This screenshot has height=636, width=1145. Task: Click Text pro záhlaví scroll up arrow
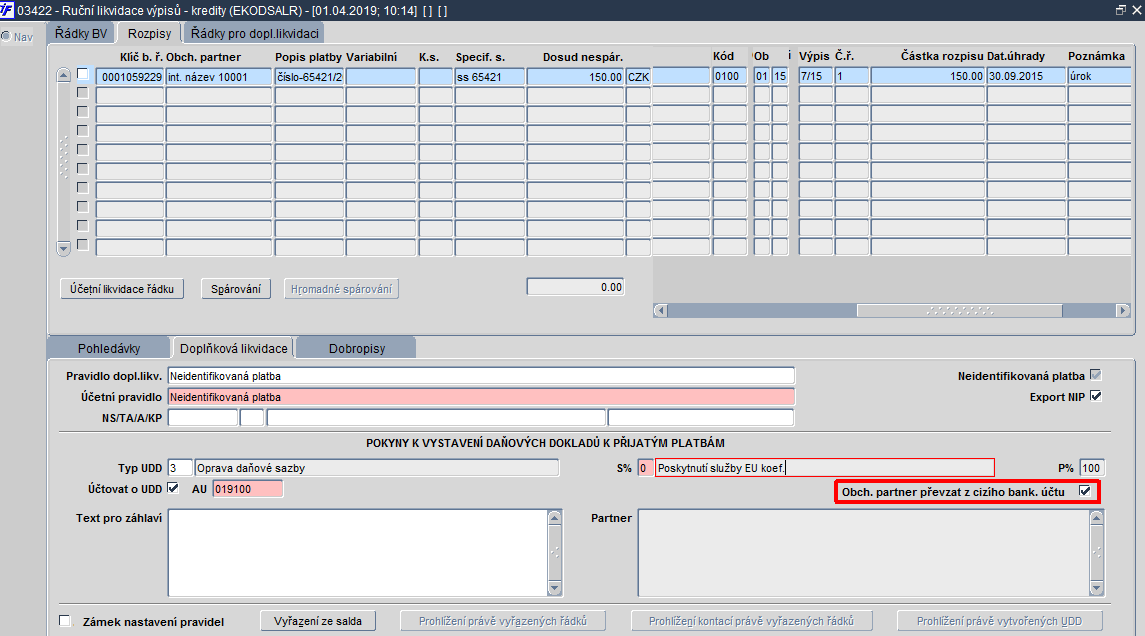tap(554, 518)
